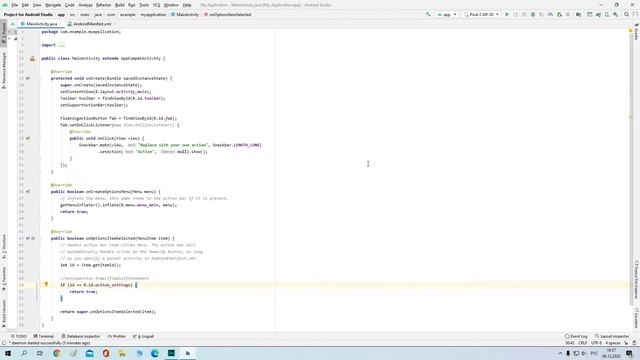Image resolution: width=640 pixels, height=360 pixels.
Task: Click the onOptionsItemSelected method breadcrumb
Action: (228, 14)
